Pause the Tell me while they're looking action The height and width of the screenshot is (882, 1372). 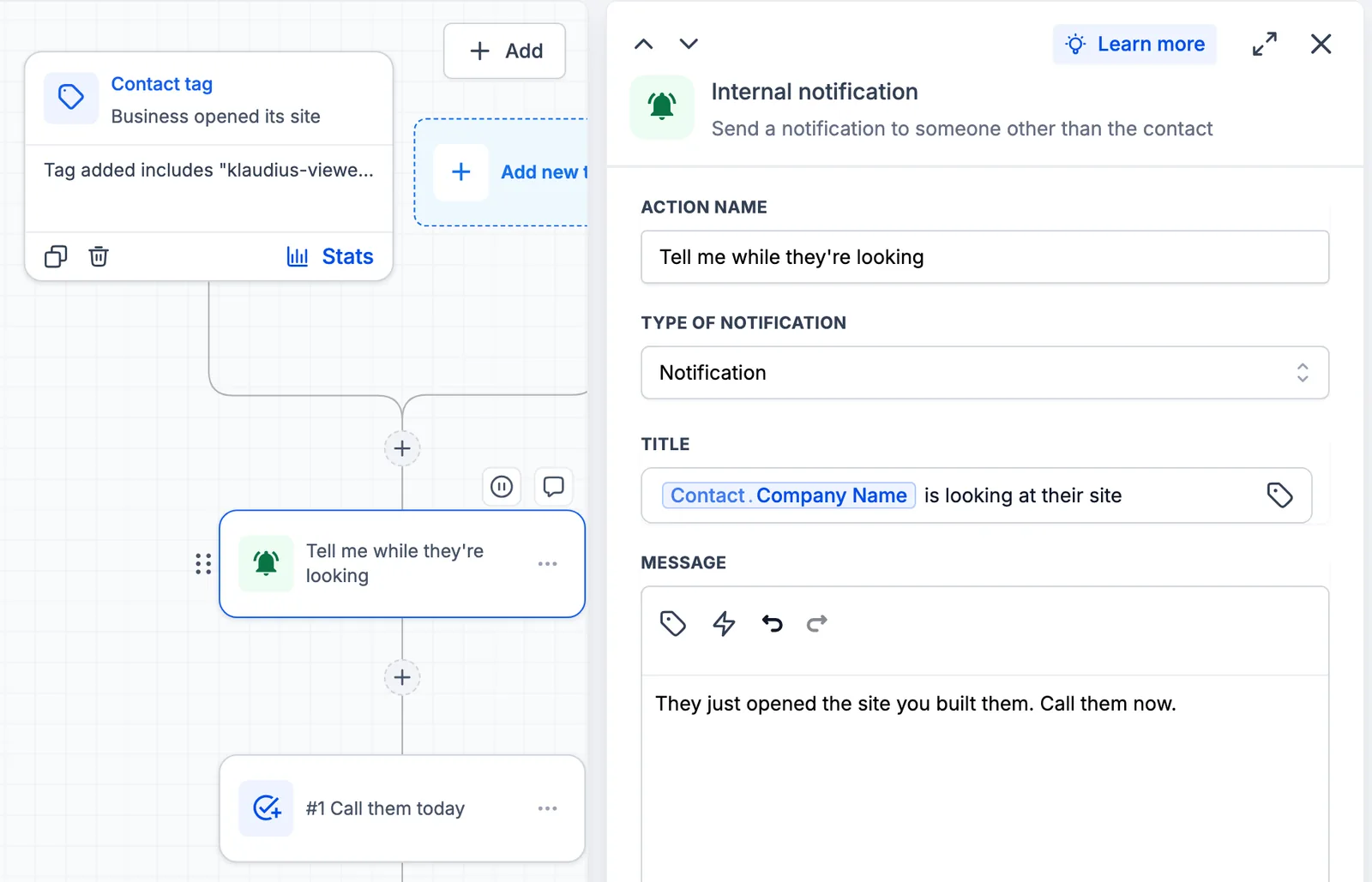pyautogui.click(x=502, y=487)
